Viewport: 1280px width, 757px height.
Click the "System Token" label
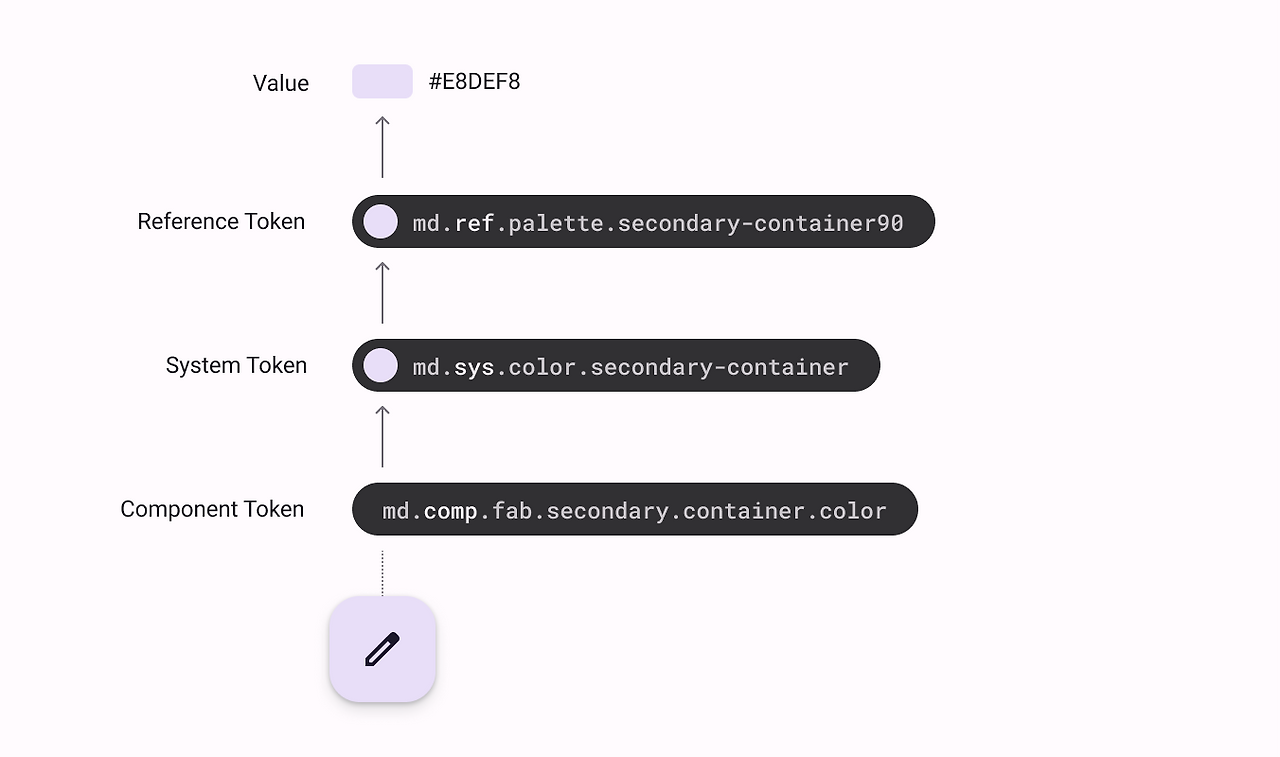(x=236, y=365)
